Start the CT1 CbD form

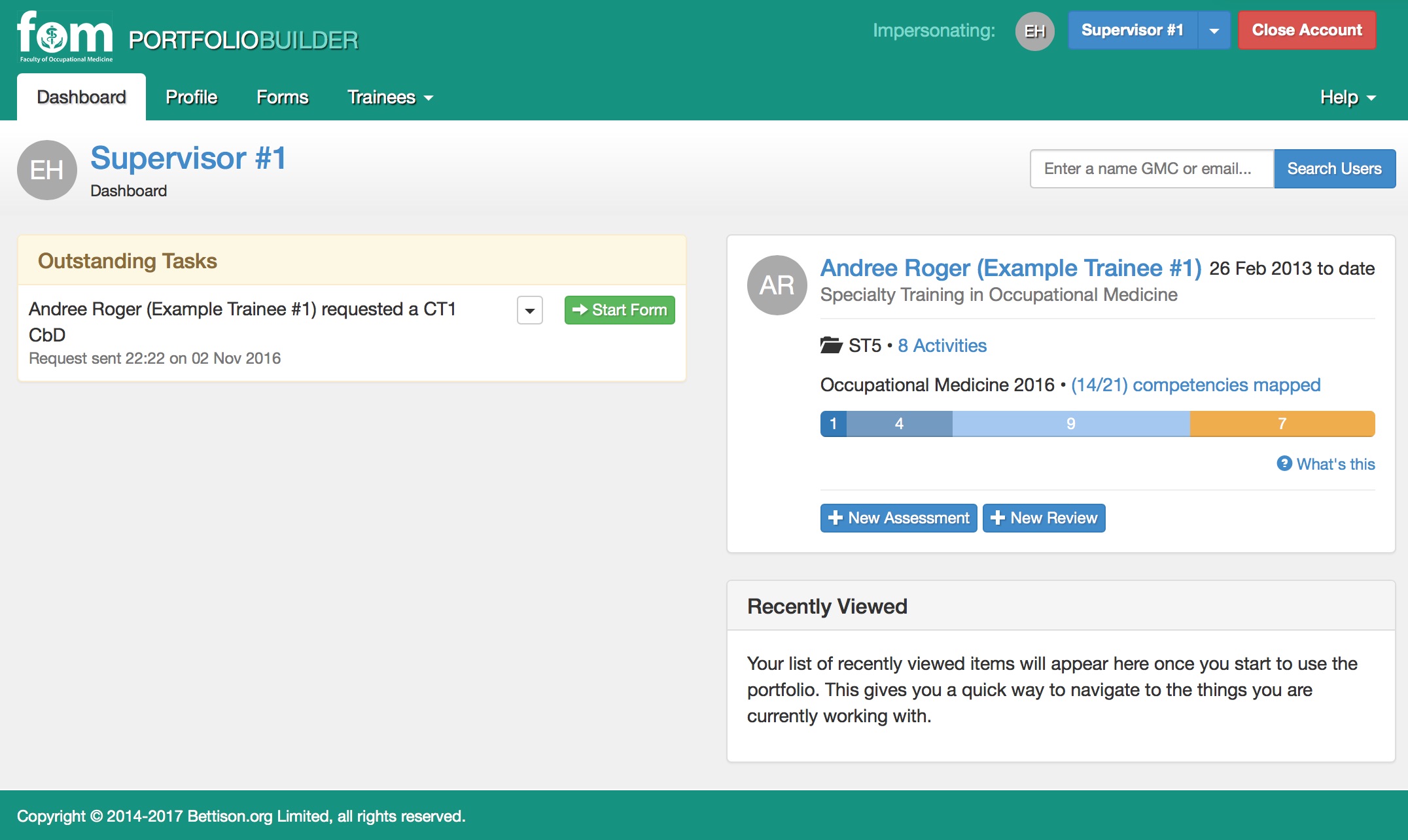(620, 310)
